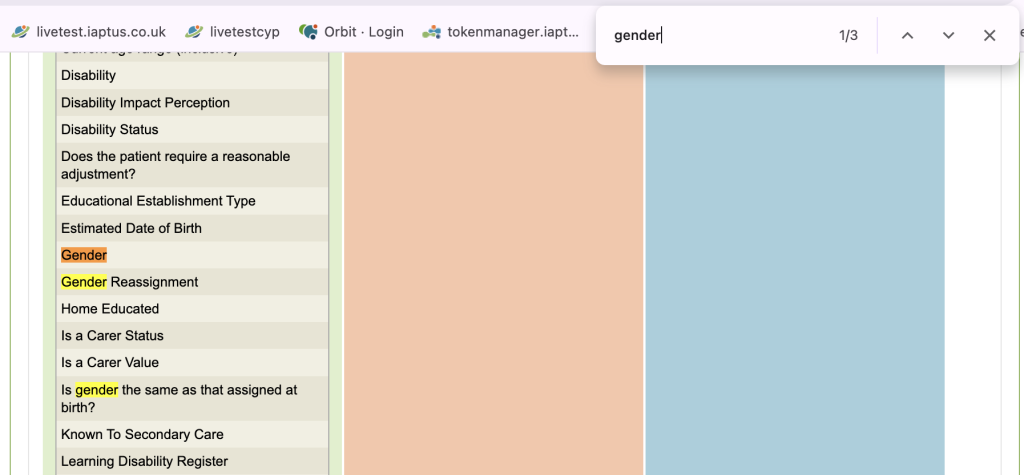
Task: Click the Estimated Date of Birth item
Action: 131,228
